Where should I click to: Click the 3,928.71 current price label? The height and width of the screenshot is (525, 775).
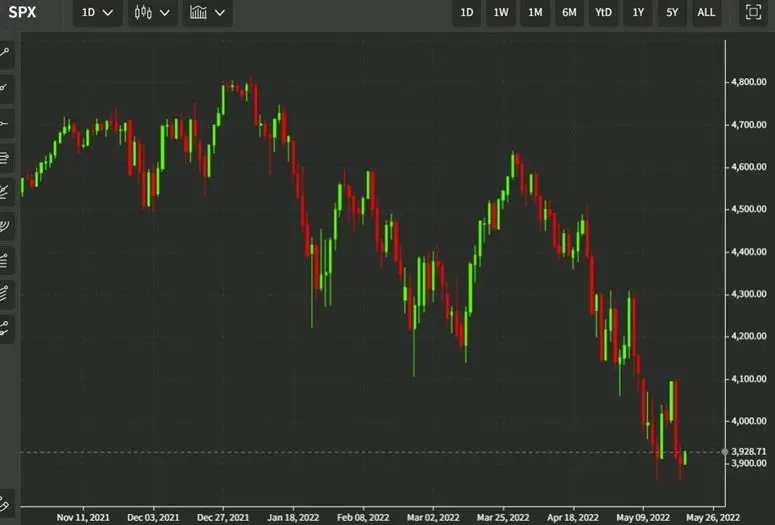pos(748,452)
